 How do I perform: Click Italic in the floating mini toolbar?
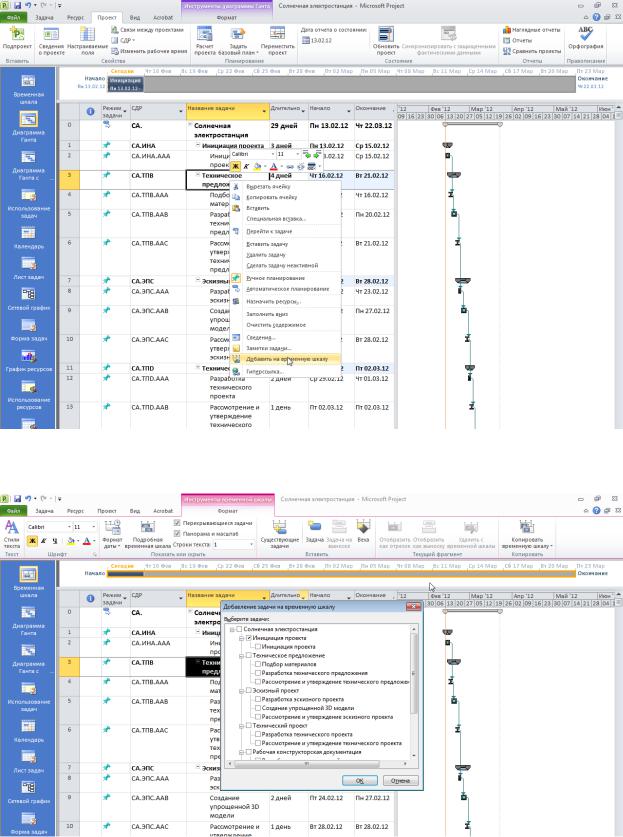point(246,166)
